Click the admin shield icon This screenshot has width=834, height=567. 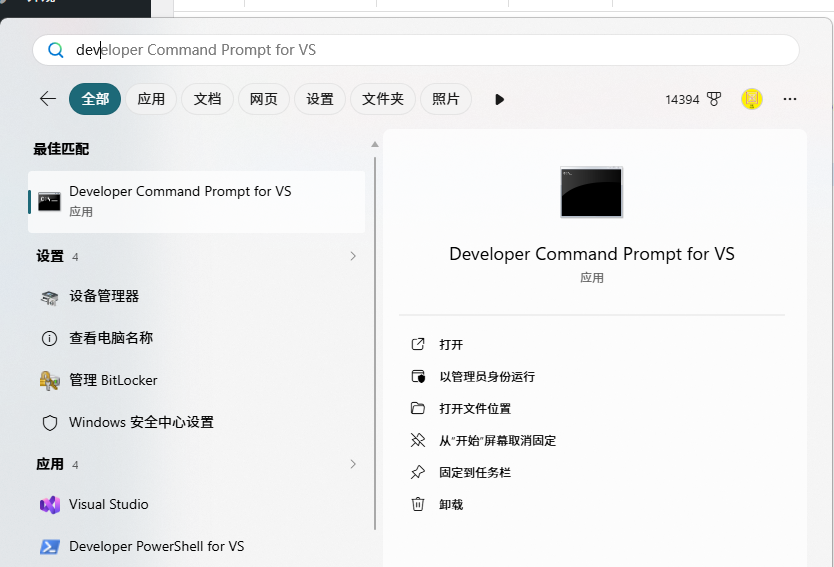pos(418,377)
